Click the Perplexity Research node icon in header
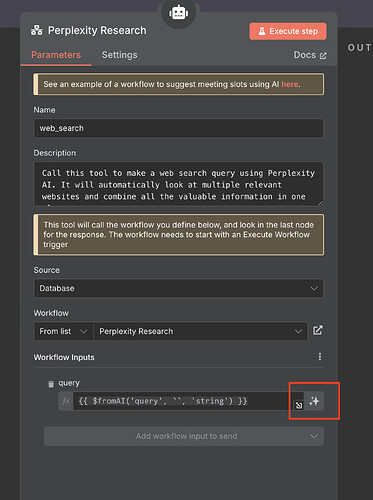Screen dimensions: 373x500 (37, 30)
